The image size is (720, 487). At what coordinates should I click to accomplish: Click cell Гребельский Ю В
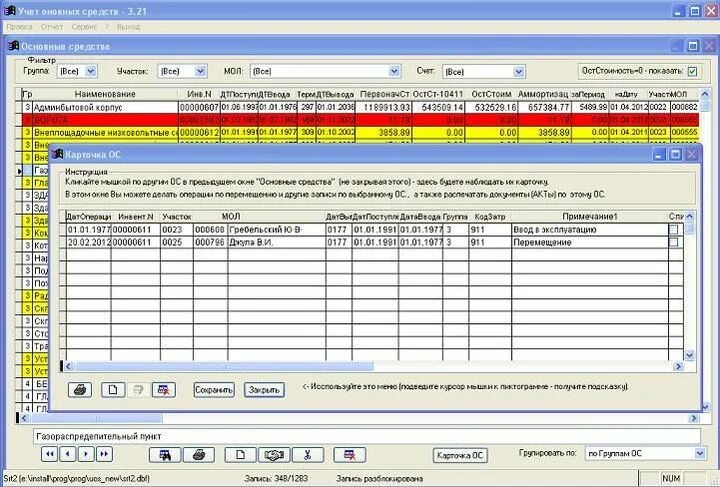point(276,229)
